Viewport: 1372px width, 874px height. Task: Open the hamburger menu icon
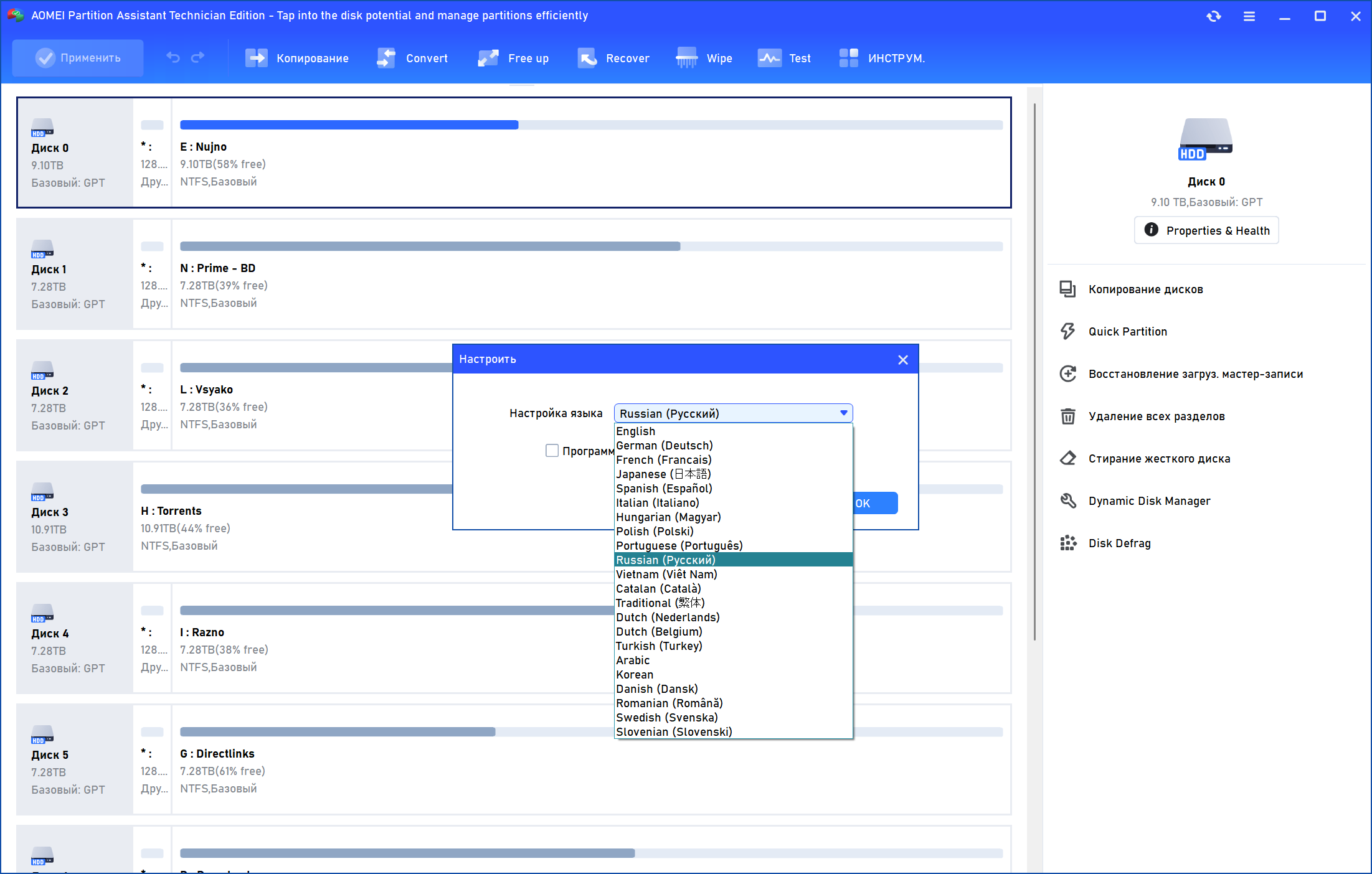click(1249, 16)
